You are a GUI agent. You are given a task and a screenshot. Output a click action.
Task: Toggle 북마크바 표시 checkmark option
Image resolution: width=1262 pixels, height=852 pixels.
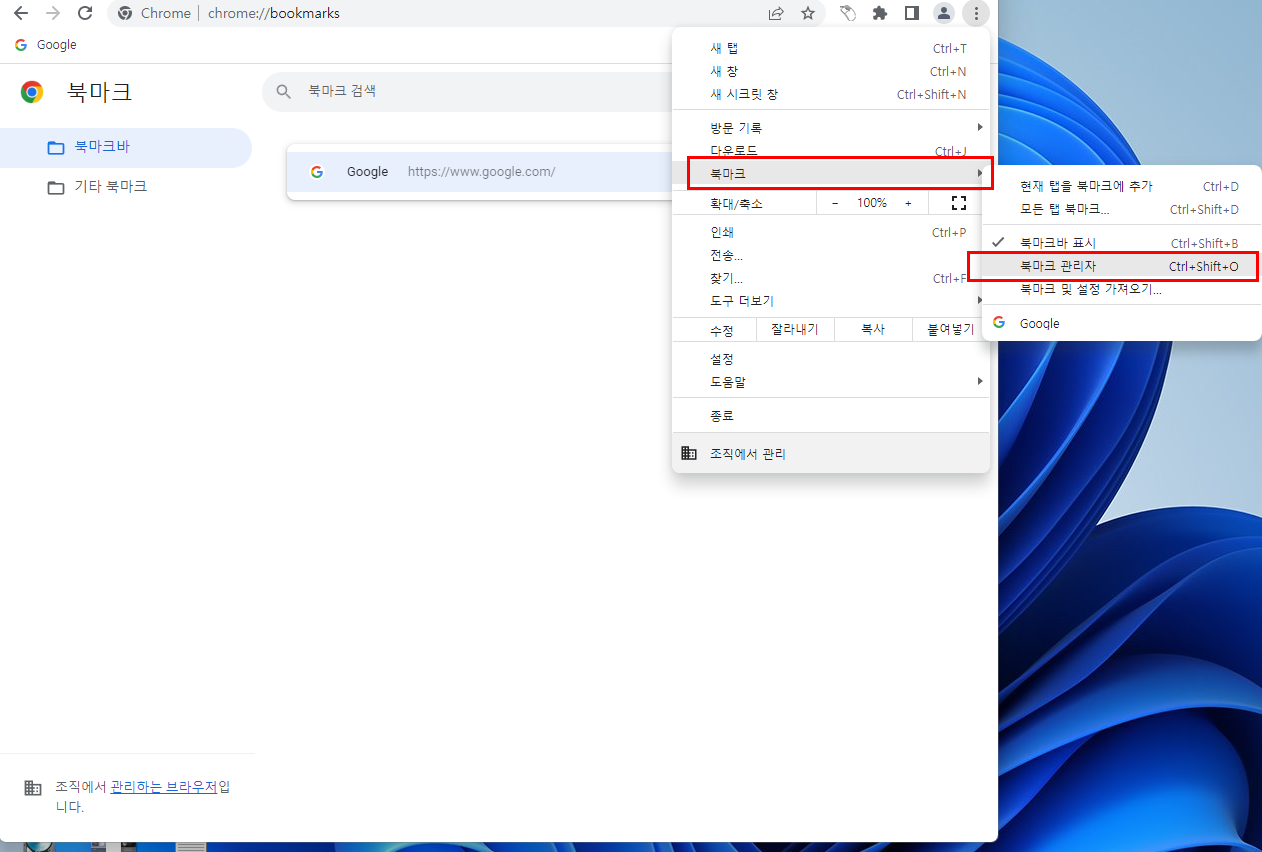click(x=1121, y=243)
